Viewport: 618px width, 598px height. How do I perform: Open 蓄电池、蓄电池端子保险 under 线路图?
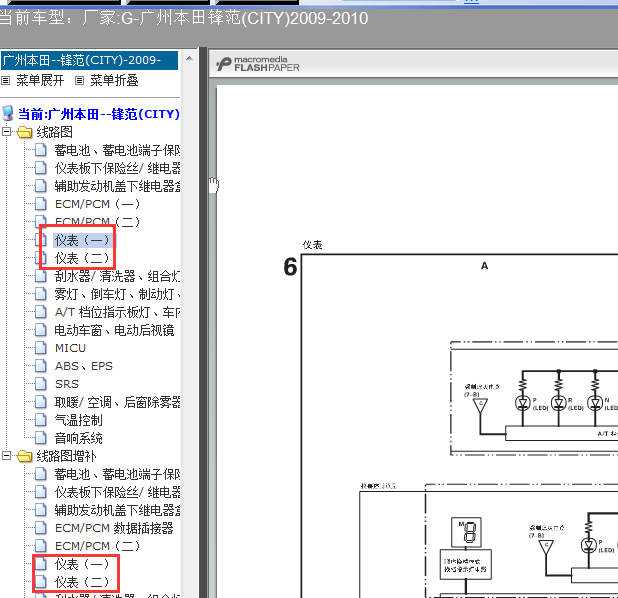117,150
